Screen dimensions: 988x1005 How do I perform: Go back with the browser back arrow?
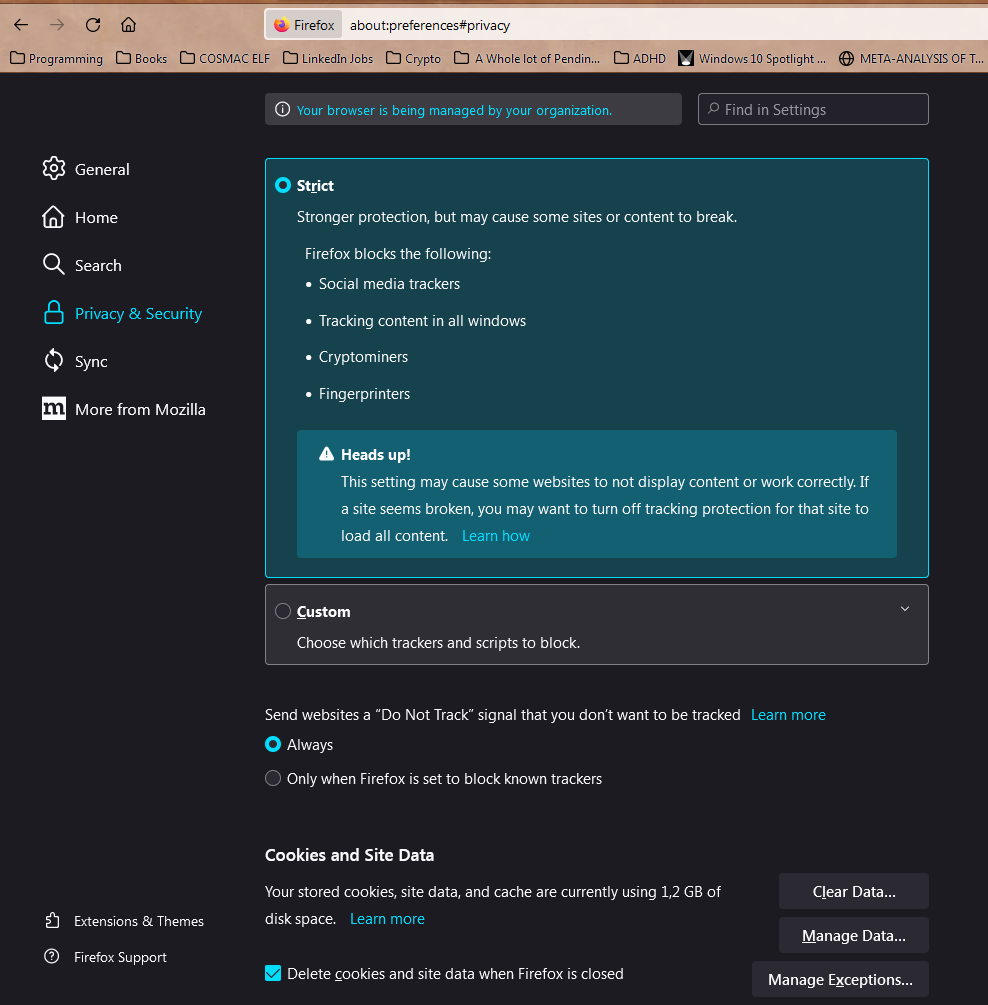tap(21, 25)
